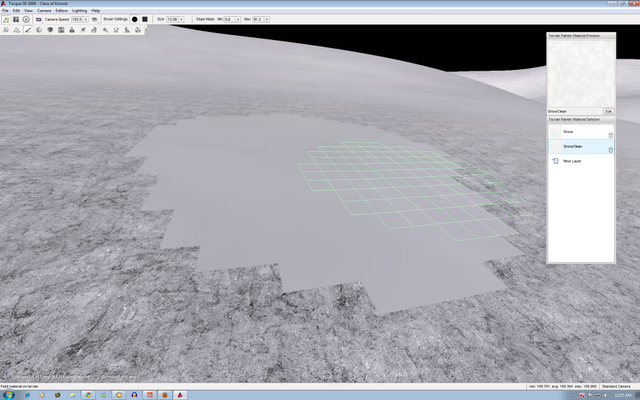Image resolution: width=640 pixels, height=400 pixels.
Task: Click the World Editor icon in toolbar
Action: click(x=7, y=19)
